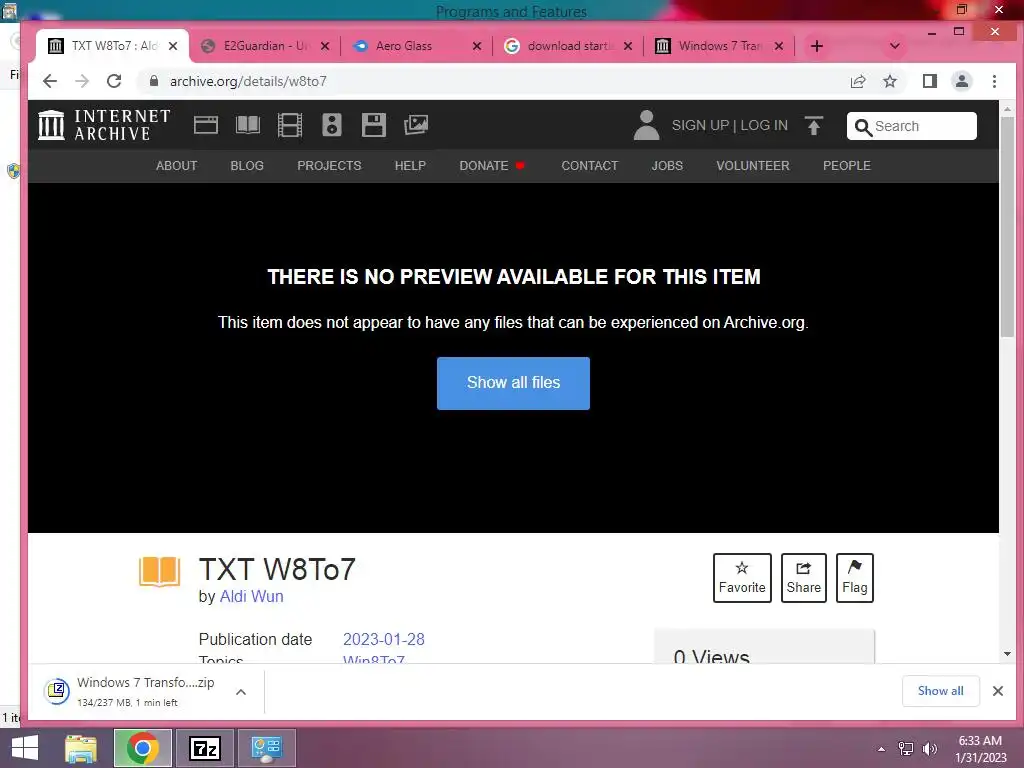Screen dimensions: 1024x768
Task: Open the Software floppy disk icon
Action: [374, 125]
